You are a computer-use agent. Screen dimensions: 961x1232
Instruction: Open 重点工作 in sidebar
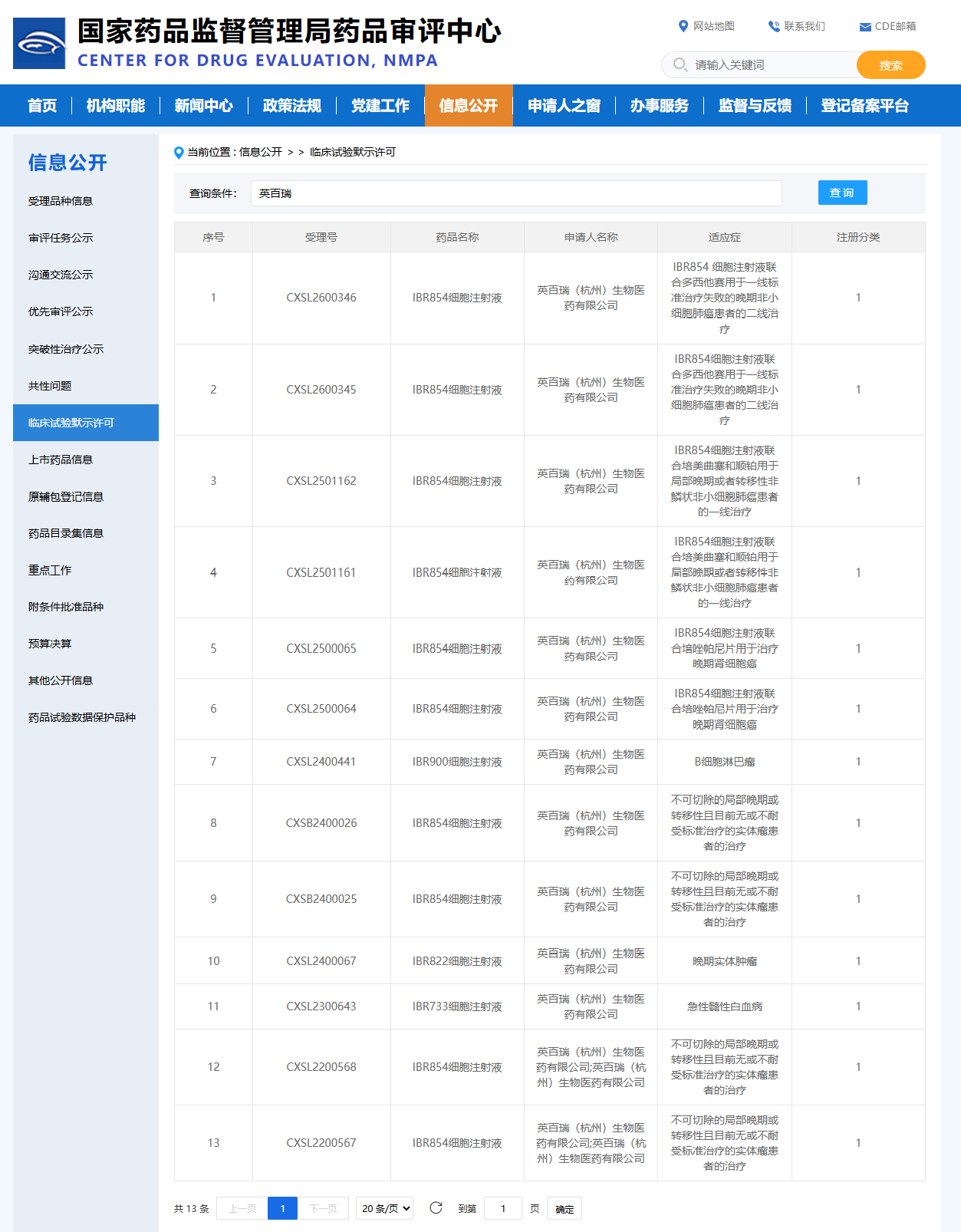[50, 570]
